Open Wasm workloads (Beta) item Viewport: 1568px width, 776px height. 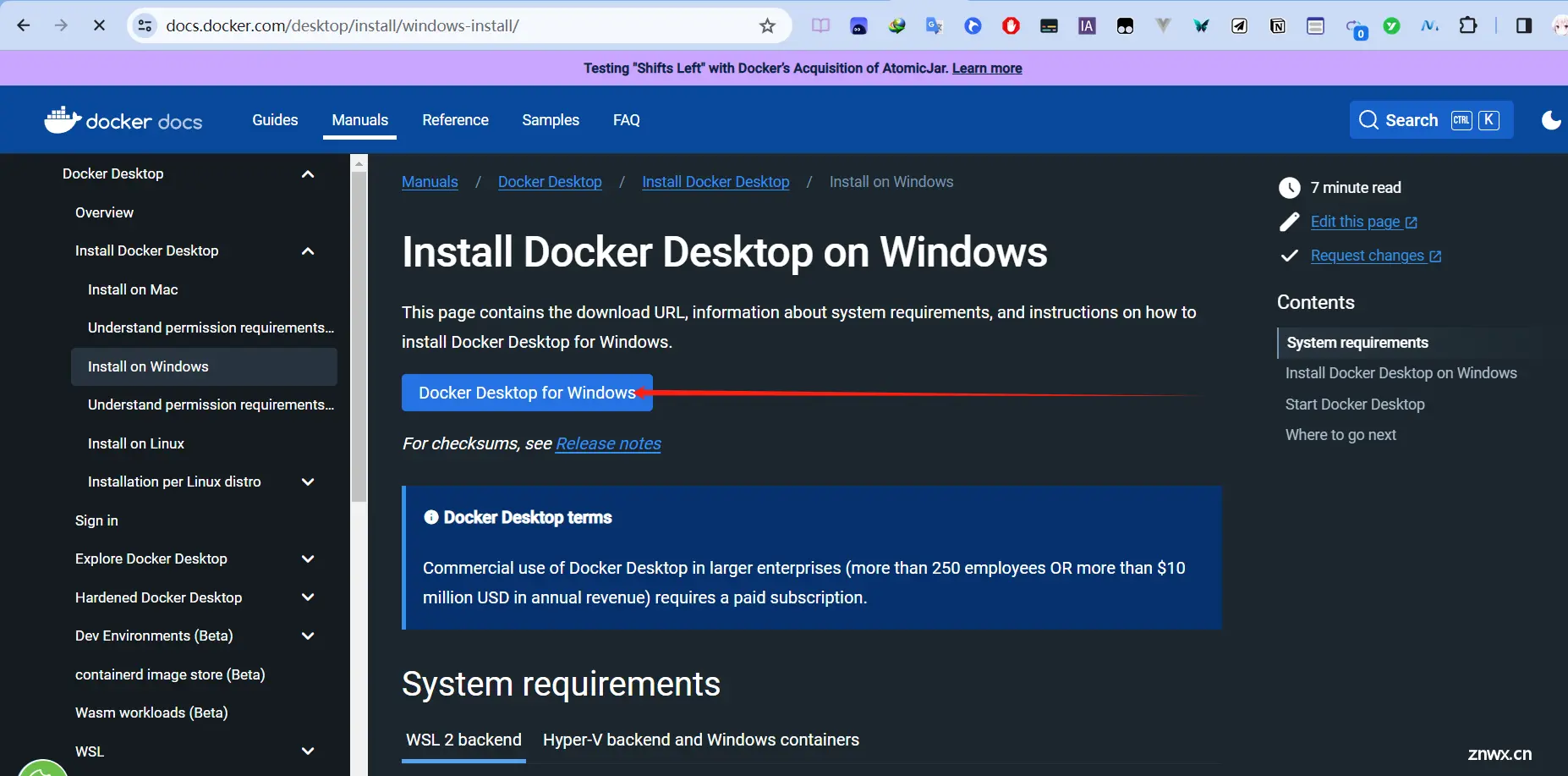151,713
